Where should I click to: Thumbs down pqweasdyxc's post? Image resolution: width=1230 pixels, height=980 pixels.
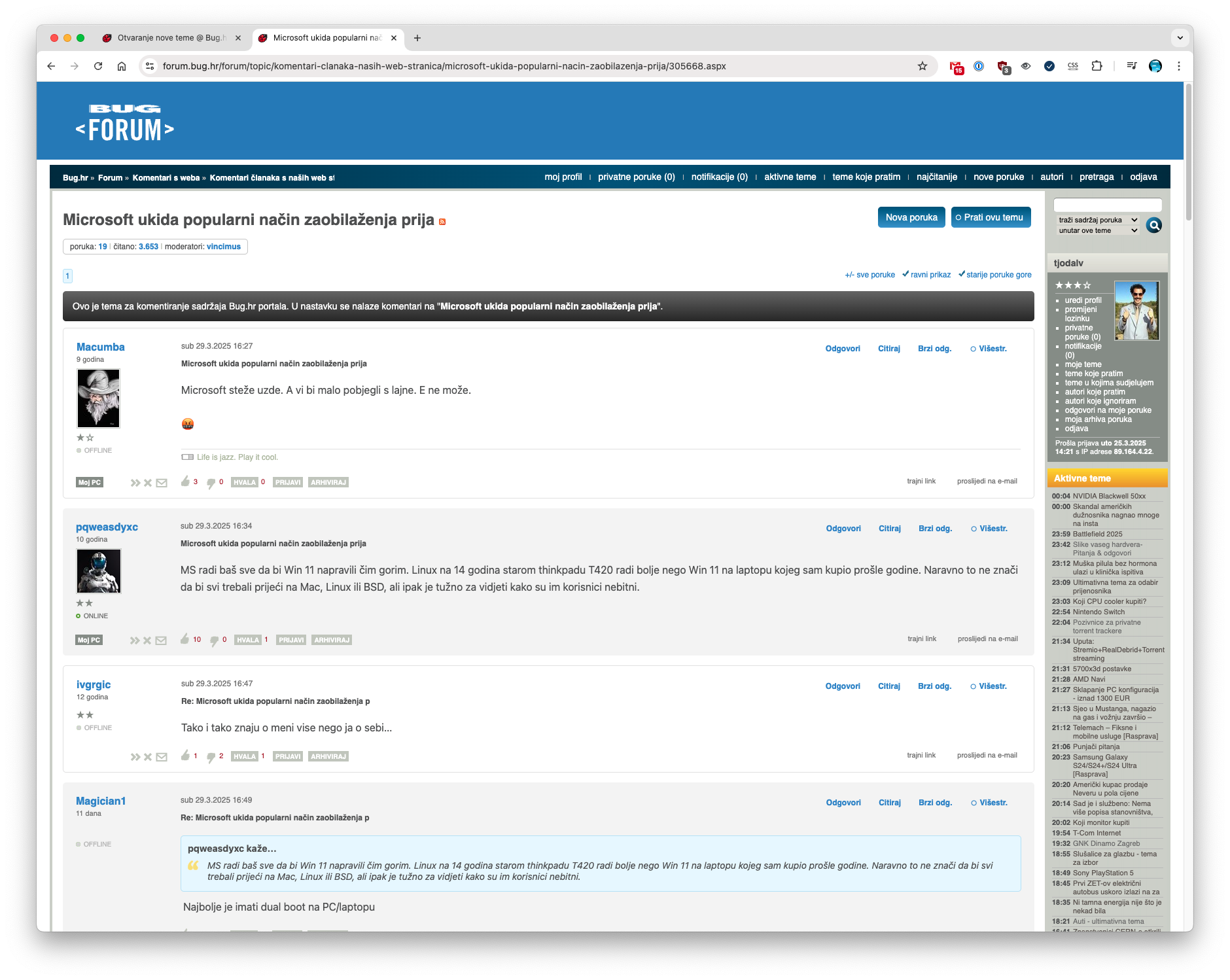214,640
